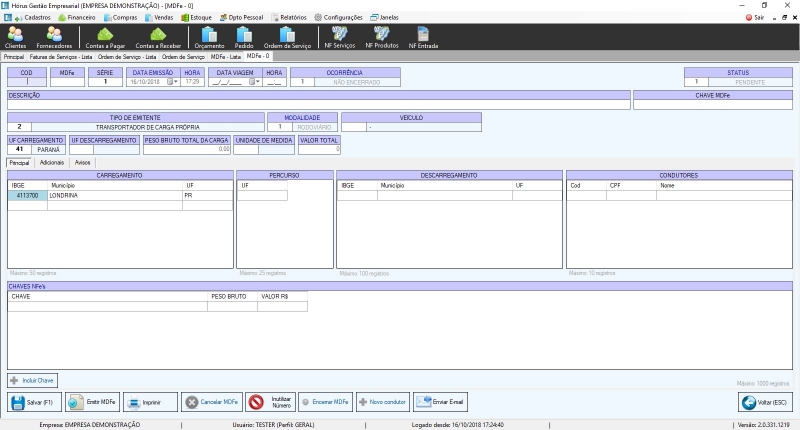Viewport: 800px width, 430px height.
Task: Click Ocorrência code field
Action: pos(303,82)
